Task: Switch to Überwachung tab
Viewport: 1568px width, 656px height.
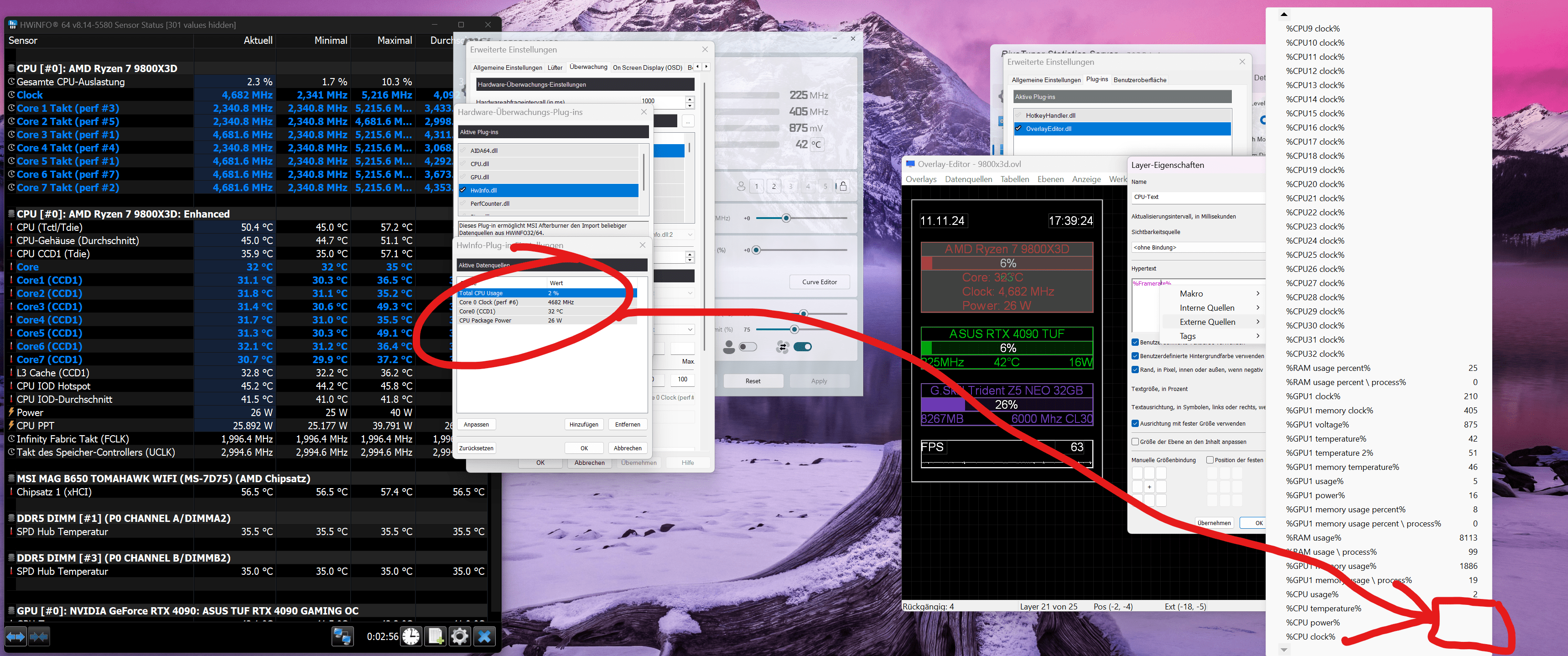Action: click(x=588, y=67)
